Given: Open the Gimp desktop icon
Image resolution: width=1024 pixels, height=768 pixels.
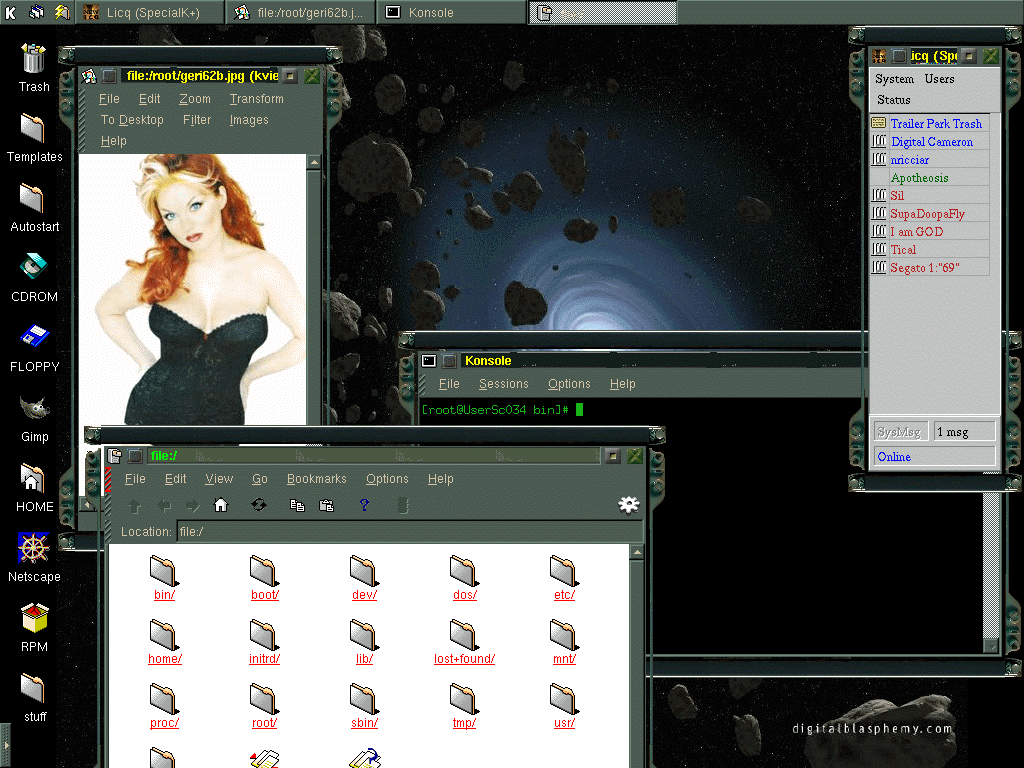Looking at the screenshot, I should [x=33, y=409].
